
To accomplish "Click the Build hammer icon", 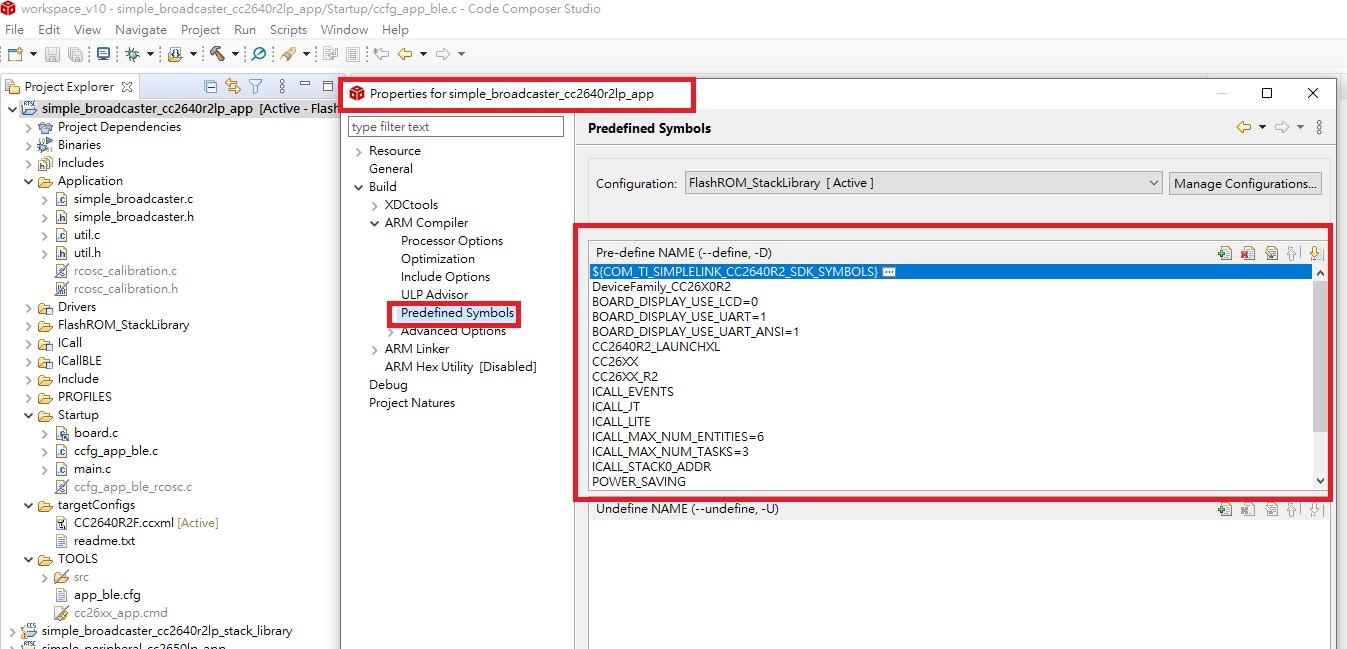I will (x=216, y=54).
